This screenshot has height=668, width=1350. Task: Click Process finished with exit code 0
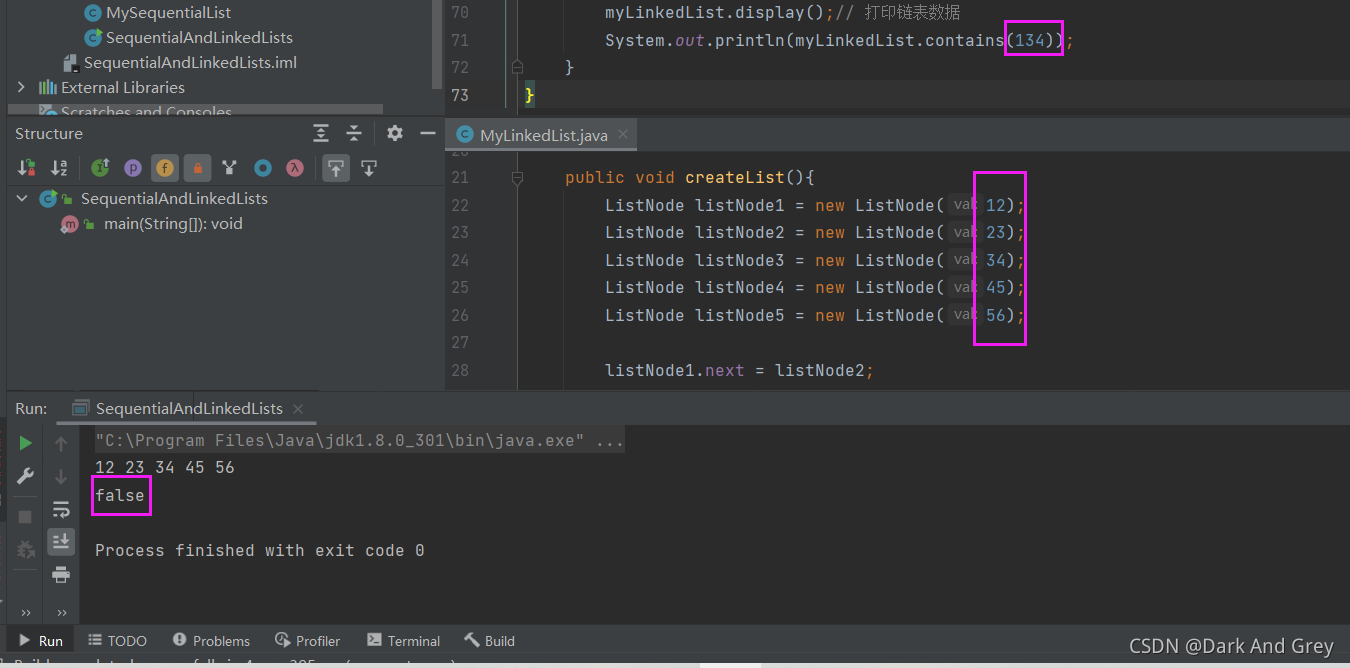259,550
